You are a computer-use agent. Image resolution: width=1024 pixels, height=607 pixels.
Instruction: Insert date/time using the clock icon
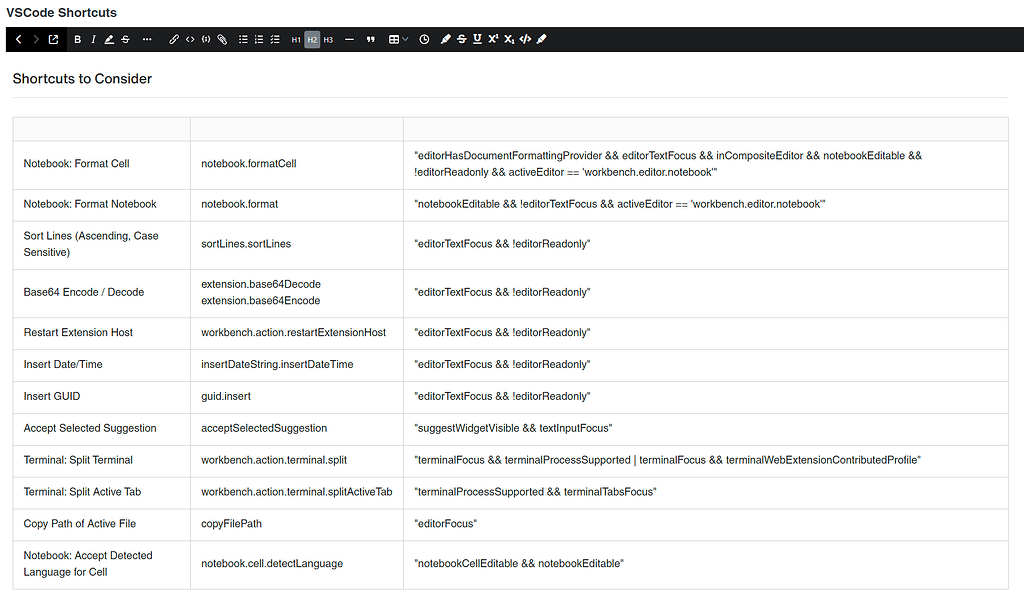(424, 39)
